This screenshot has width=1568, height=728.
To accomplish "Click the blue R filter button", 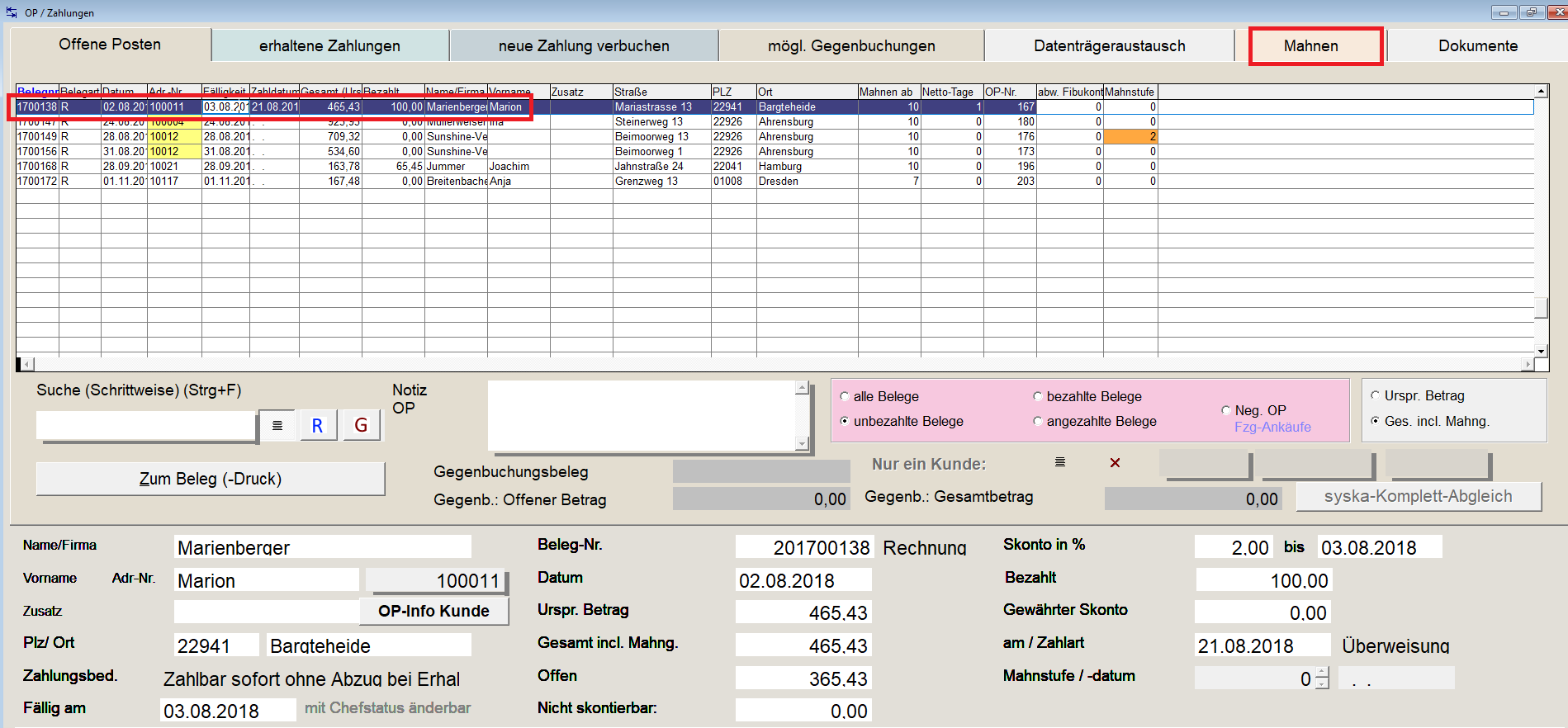I will pos(317,425).
